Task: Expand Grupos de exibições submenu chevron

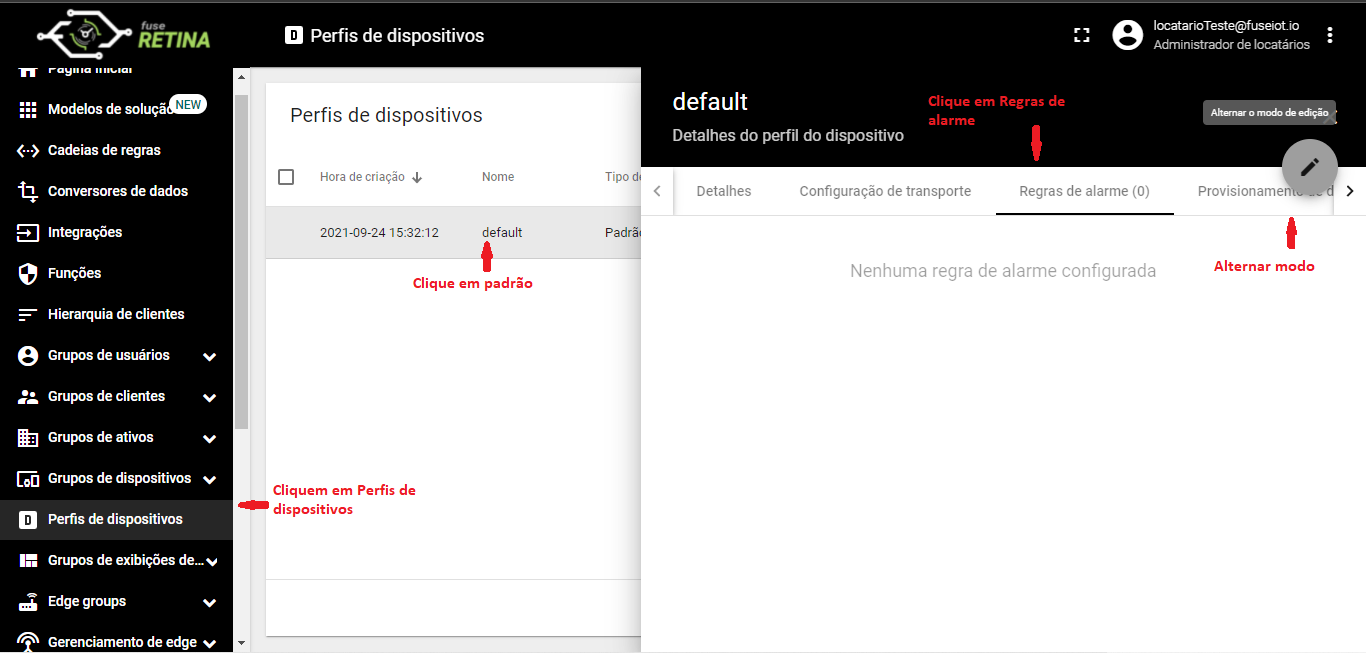Action: (x=211, y=562)
